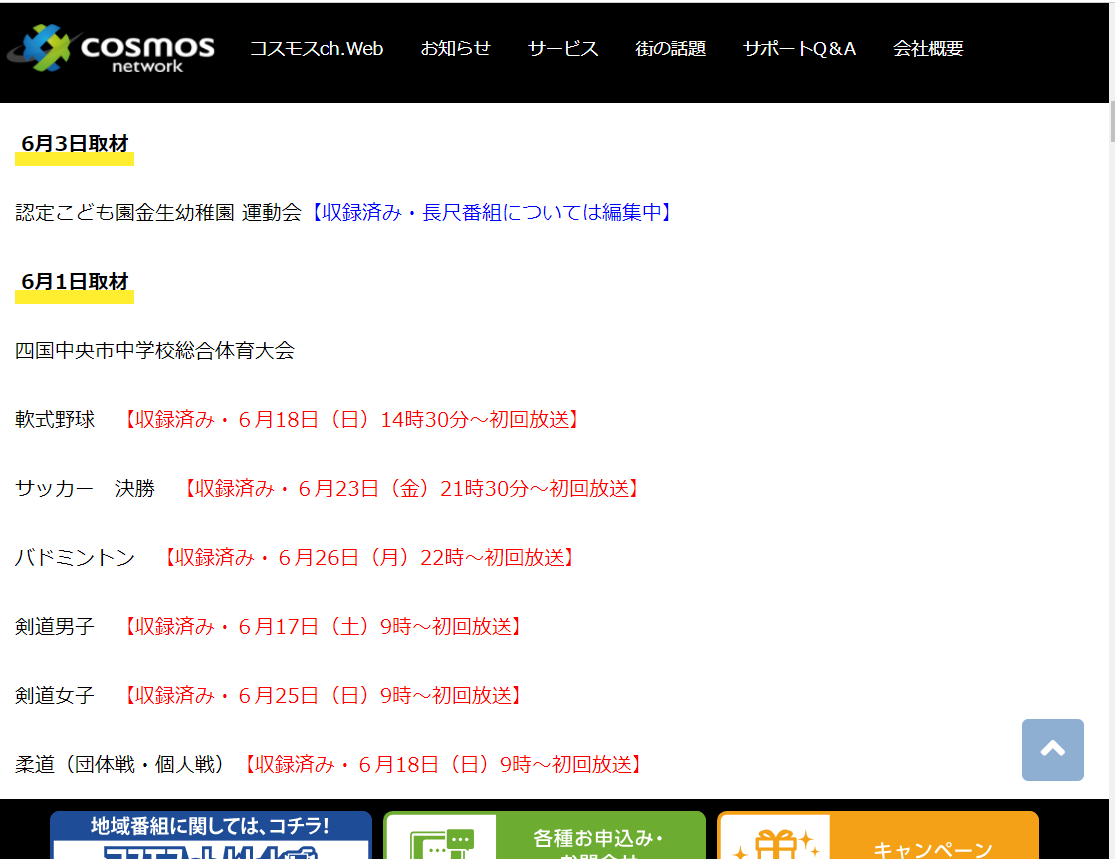1115x859 pixels.
Task: Select サービス in the navigation bar
Action: tap(563, 49)
